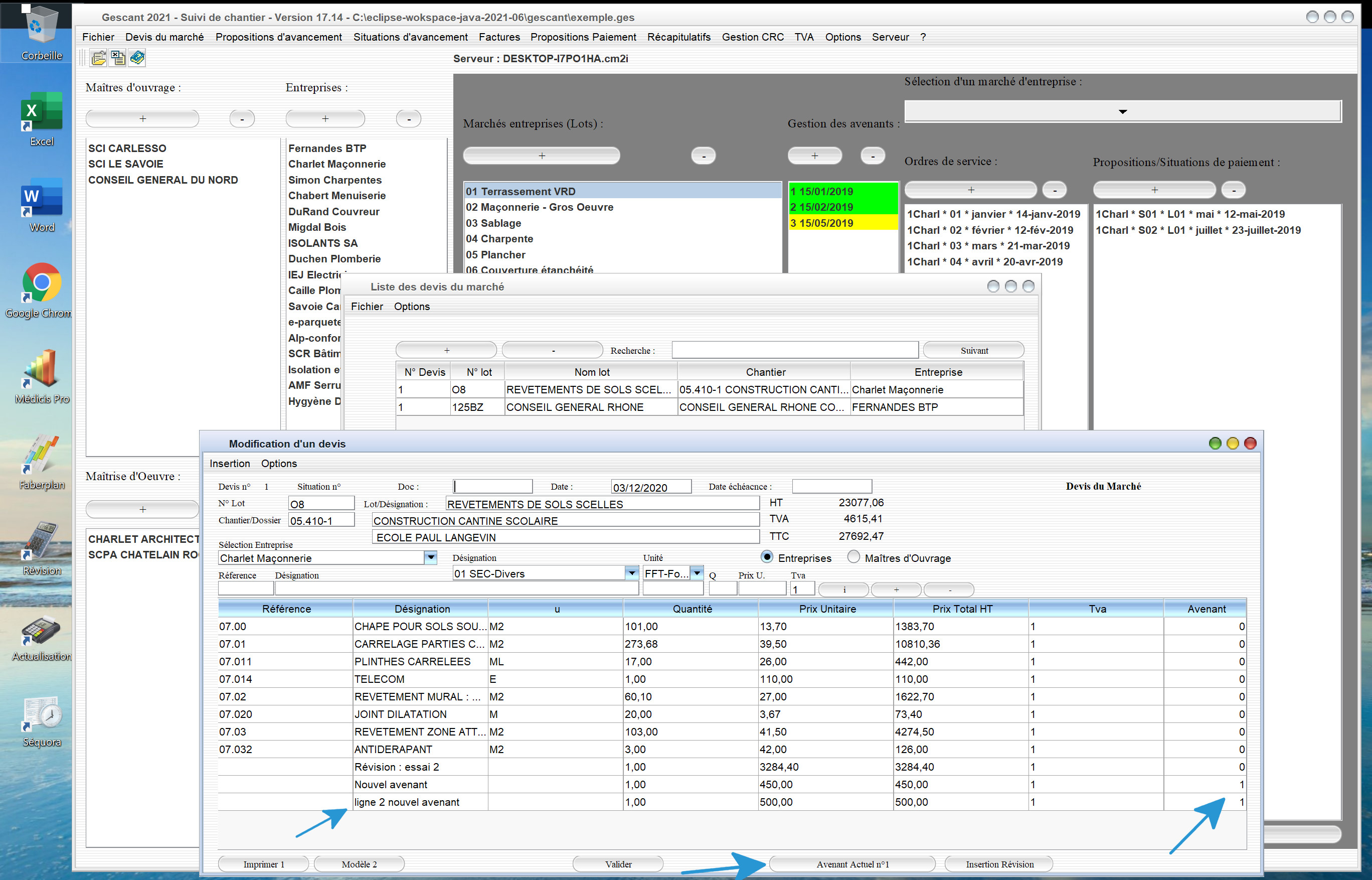1372x880 pixels.
Task: Open the Médicis Pro desktop shortcut
Action: [41, 375]
